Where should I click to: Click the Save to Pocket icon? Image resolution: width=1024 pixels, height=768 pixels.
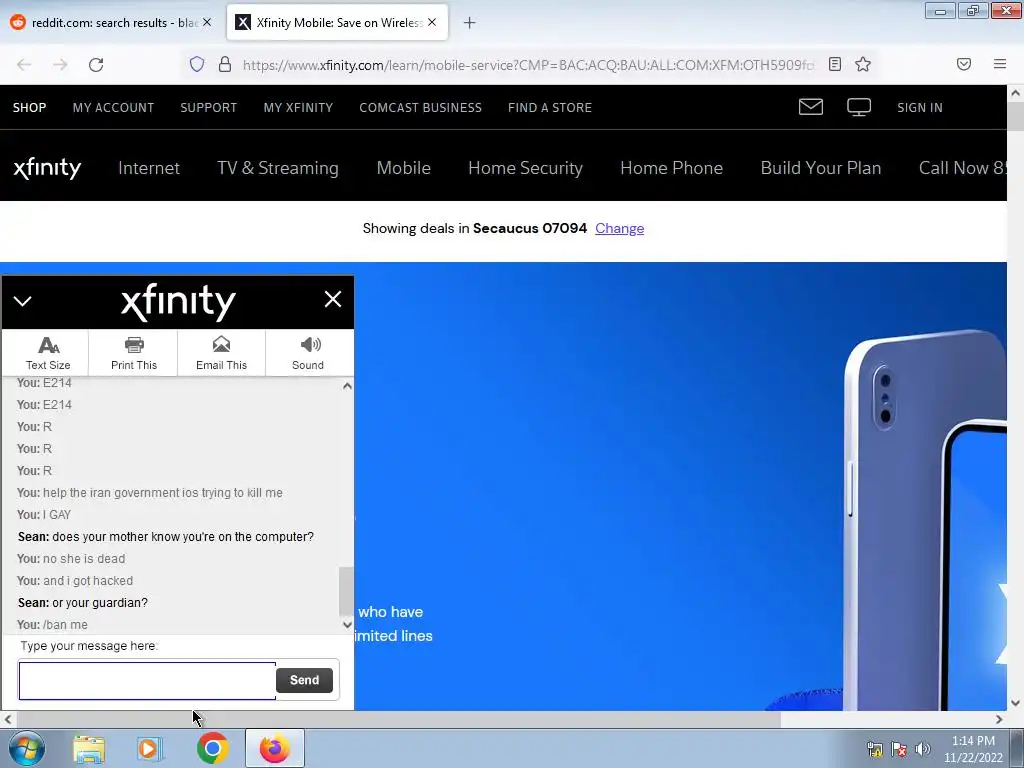tap(964, 64)
